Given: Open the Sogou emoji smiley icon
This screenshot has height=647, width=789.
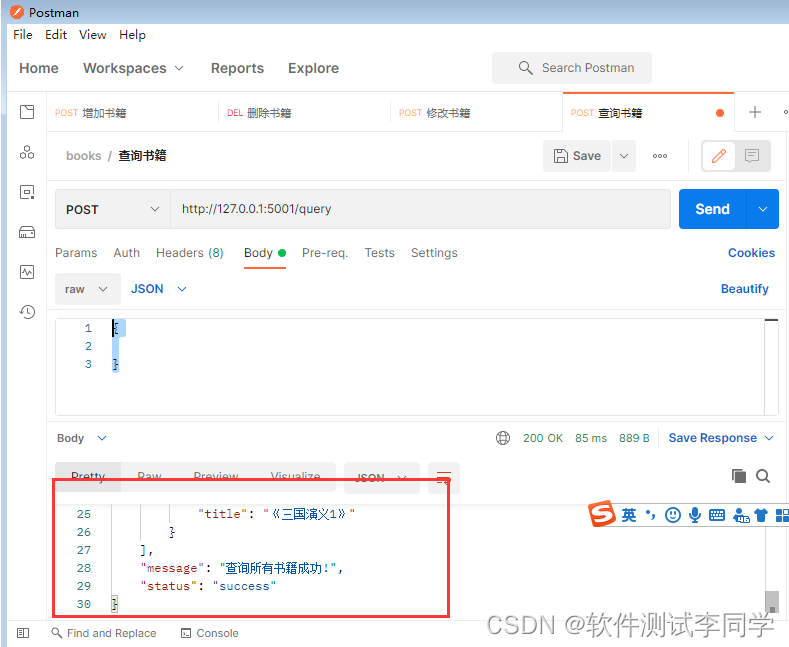Looking at the screenshot, I should (x=673, y=515).
